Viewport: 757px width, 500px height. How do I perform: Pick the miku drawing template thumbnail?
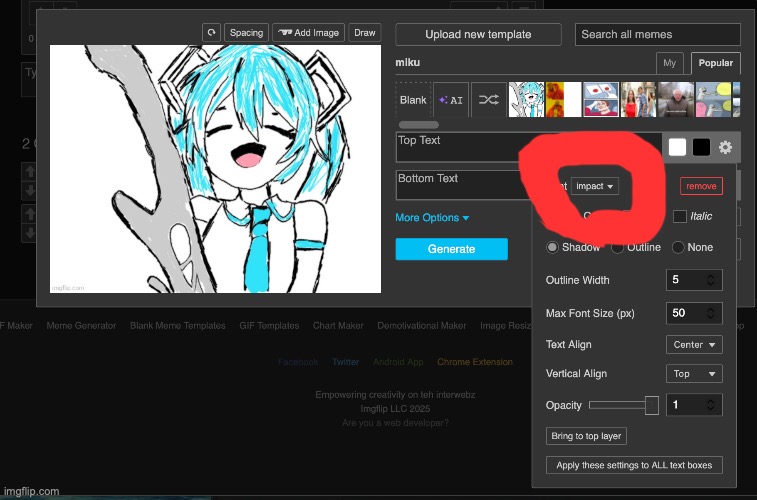[x=526, y=100]
